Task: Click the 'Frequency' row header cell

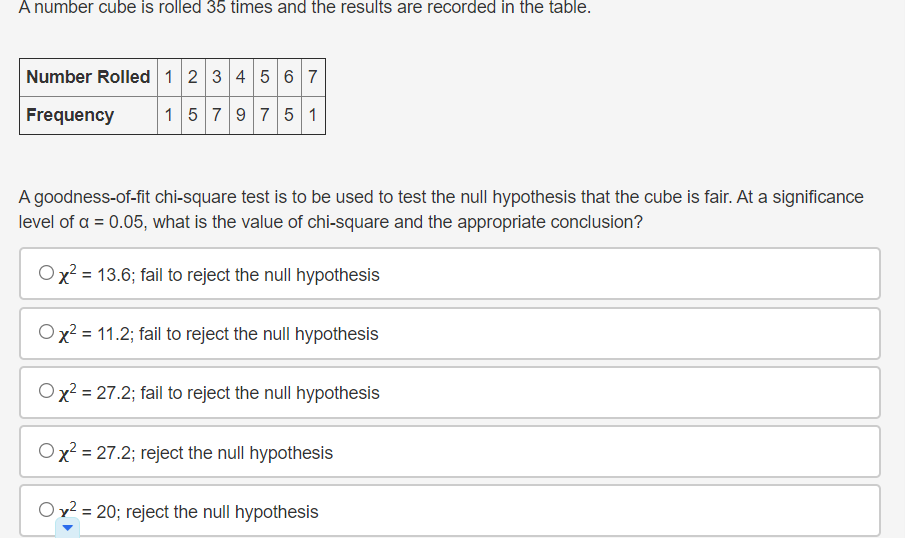Action: [88, 115]
